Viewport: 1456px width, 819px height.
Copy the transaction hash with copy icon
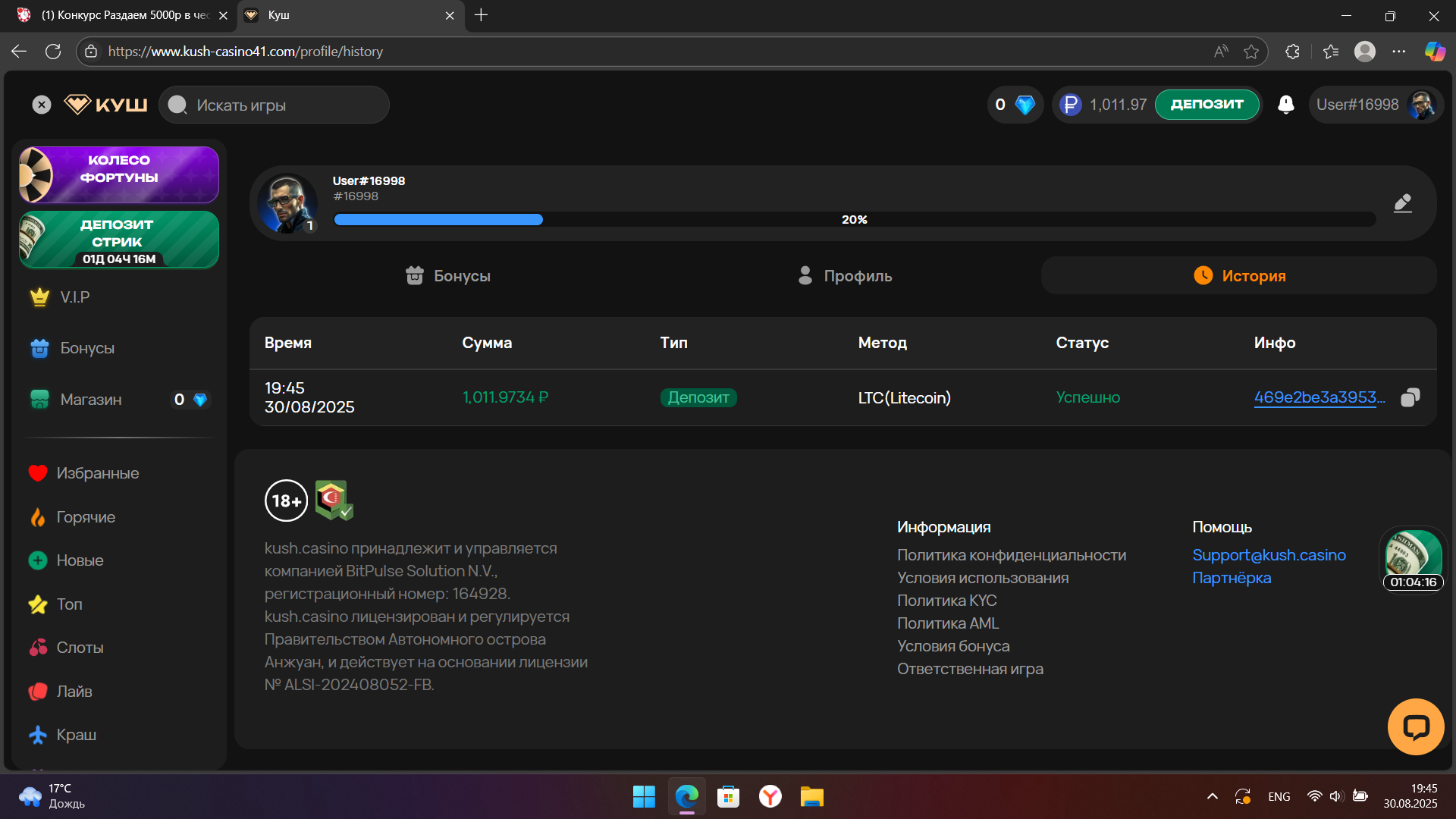tap(1410, 397)
